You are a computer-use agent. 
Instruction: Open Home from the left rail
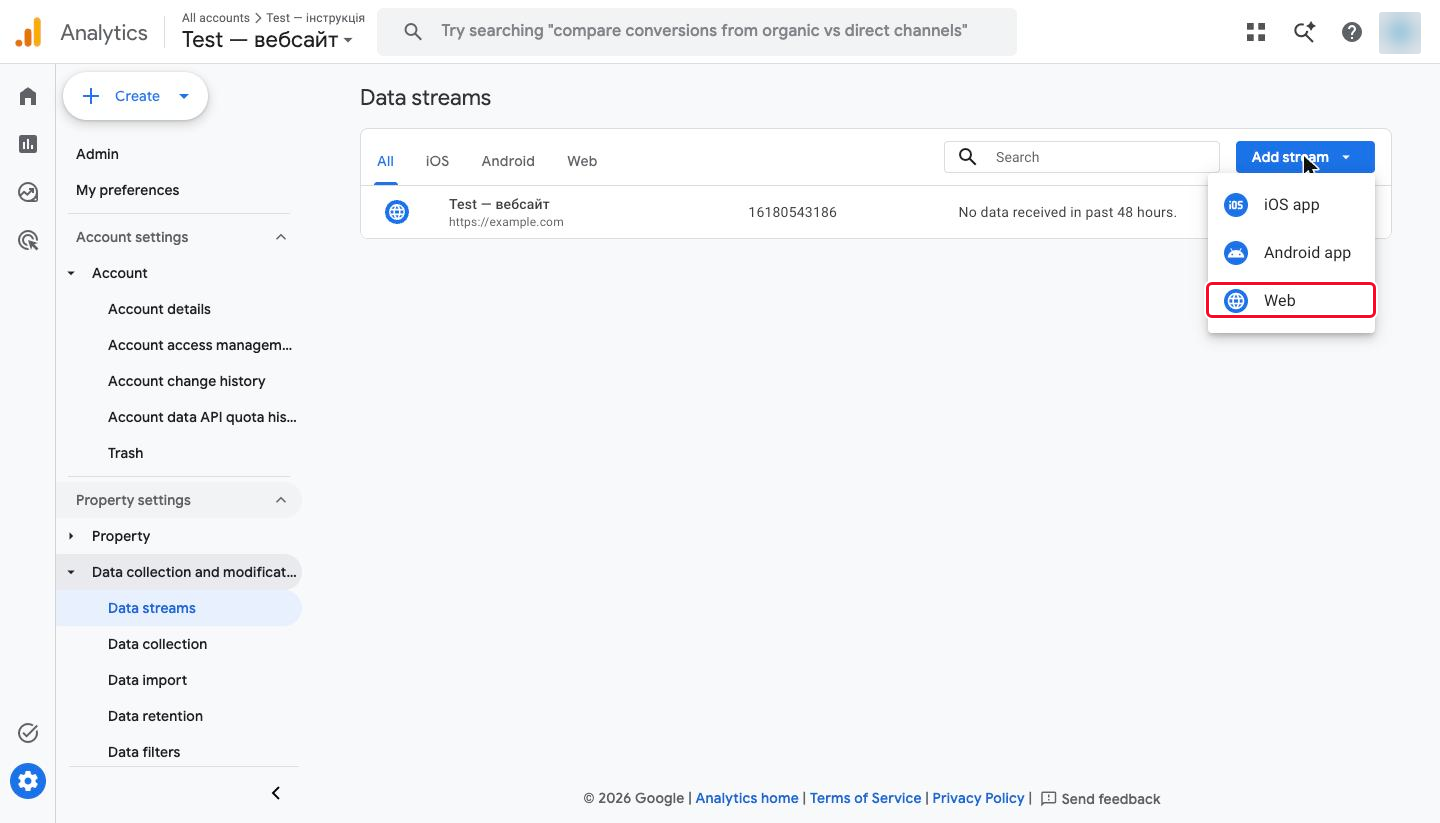[28, 96]
